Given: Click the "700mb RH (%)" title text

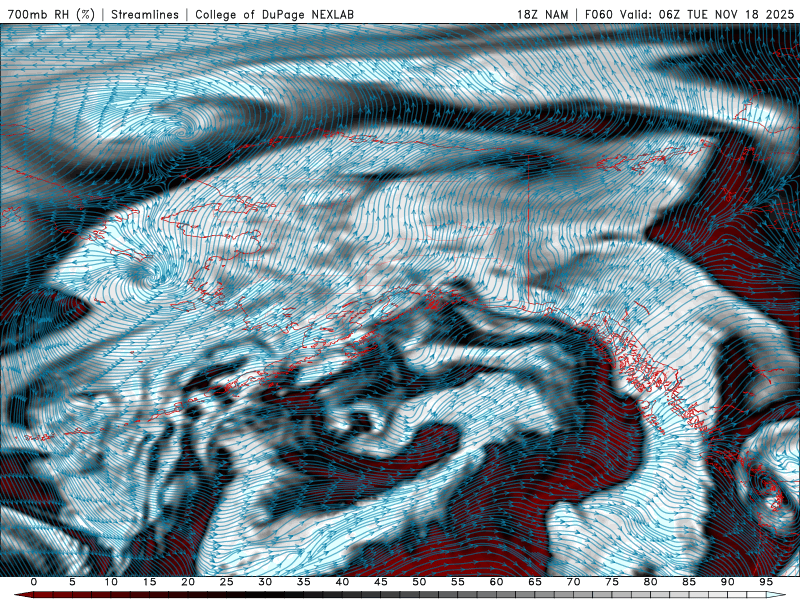Looking at the screenshot, I should (x=51, y=14).
